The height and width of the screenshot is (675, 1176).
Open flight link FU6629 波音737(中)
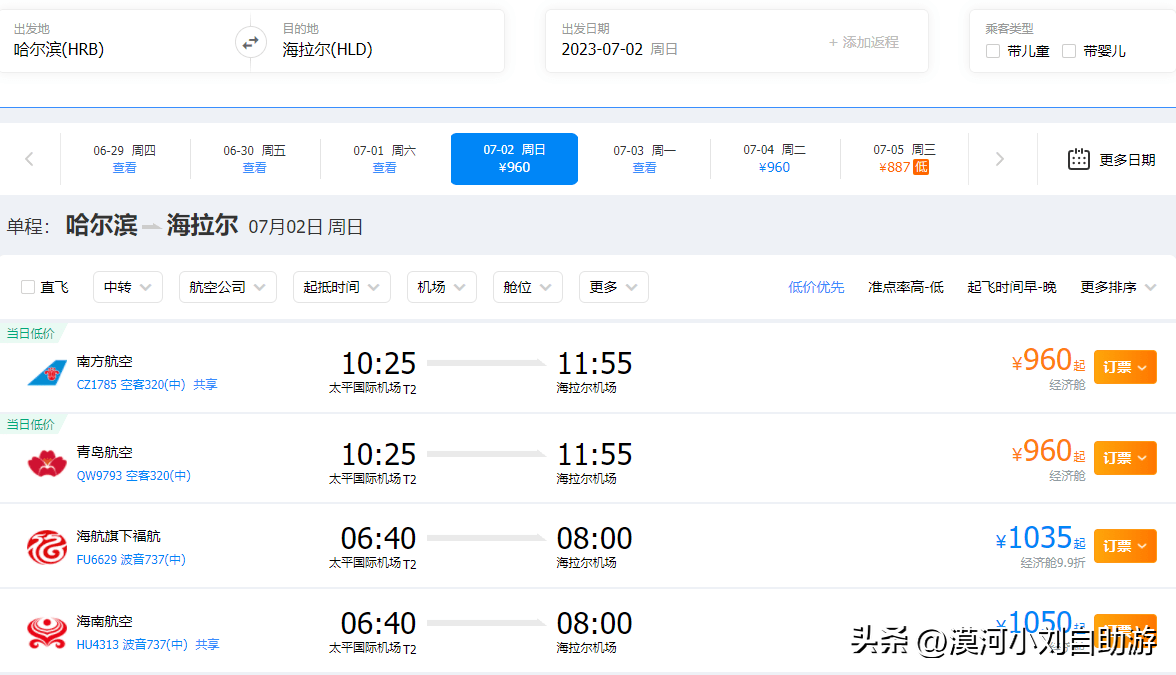point(130,560)
